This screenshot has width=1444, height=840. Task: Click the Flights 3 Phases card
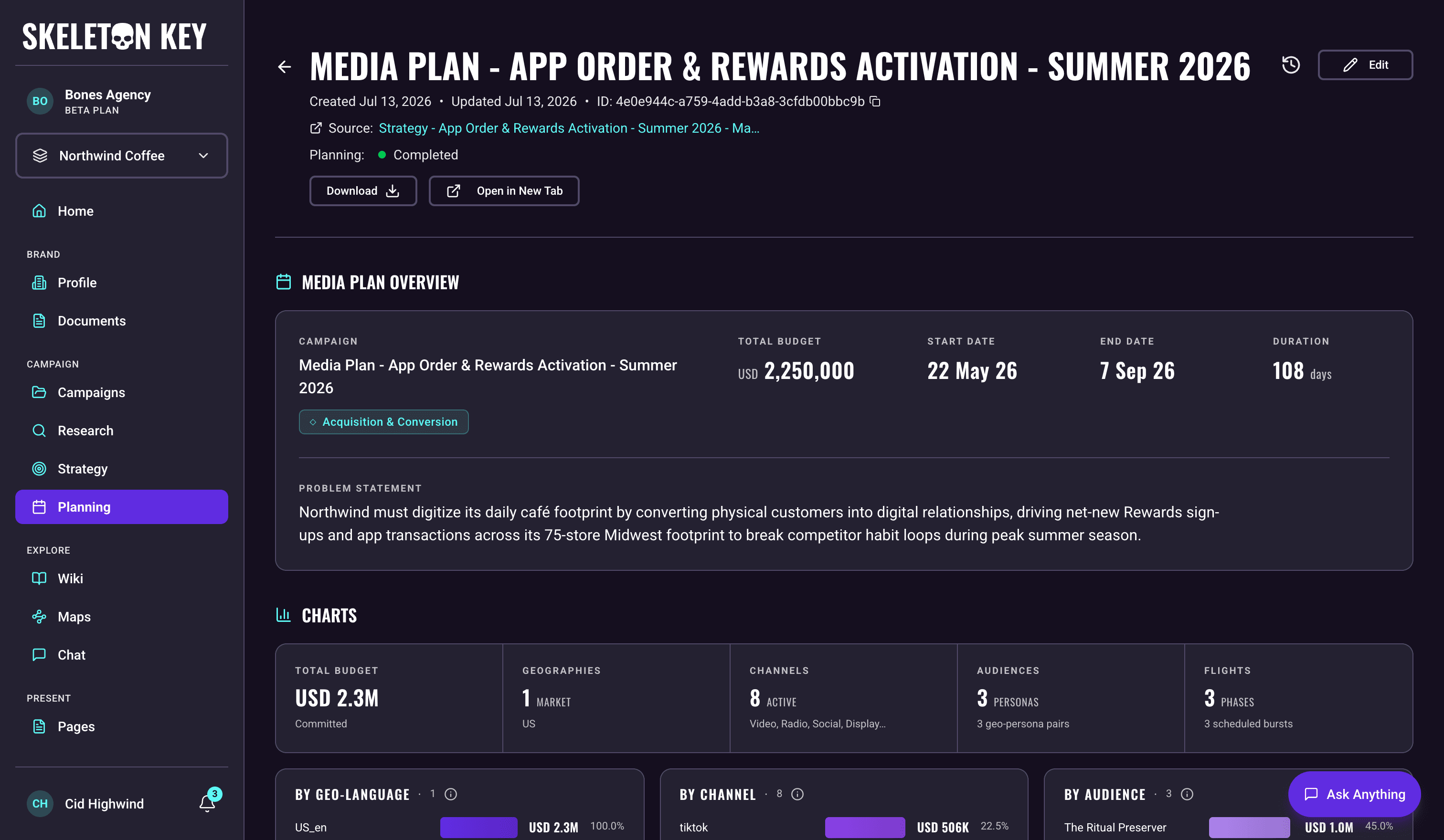[x=1298, y=698]
